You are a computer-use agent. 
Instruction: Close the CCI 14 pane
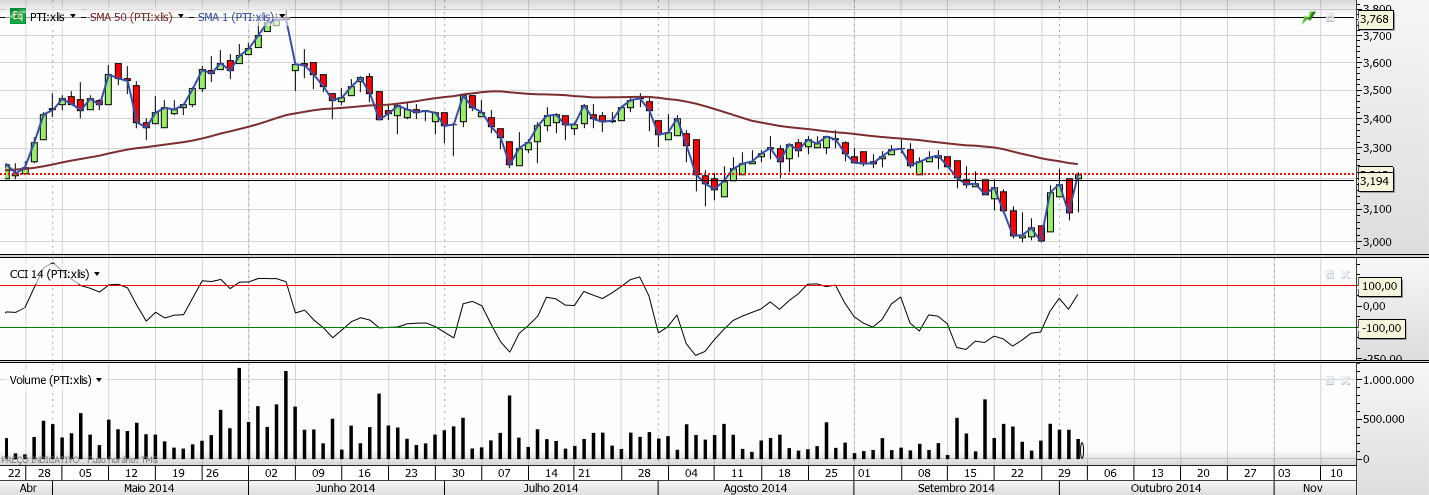click(x=1345, y=274)
